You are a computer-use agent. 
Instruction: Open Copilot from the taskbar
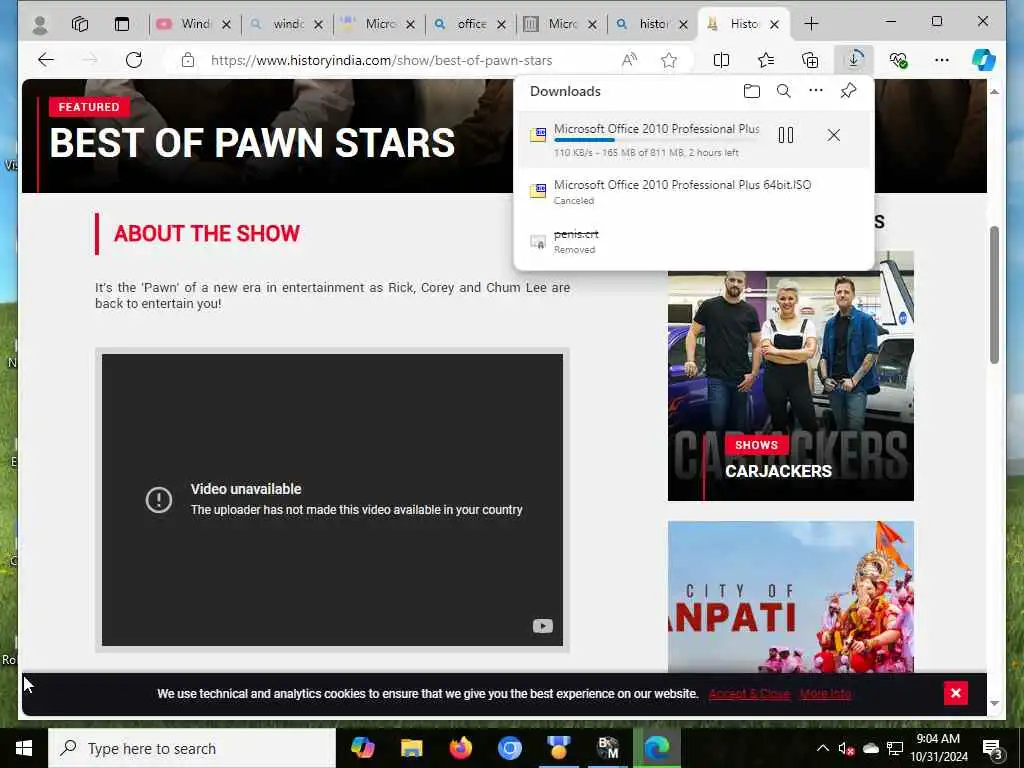click(x=362, y=748)
